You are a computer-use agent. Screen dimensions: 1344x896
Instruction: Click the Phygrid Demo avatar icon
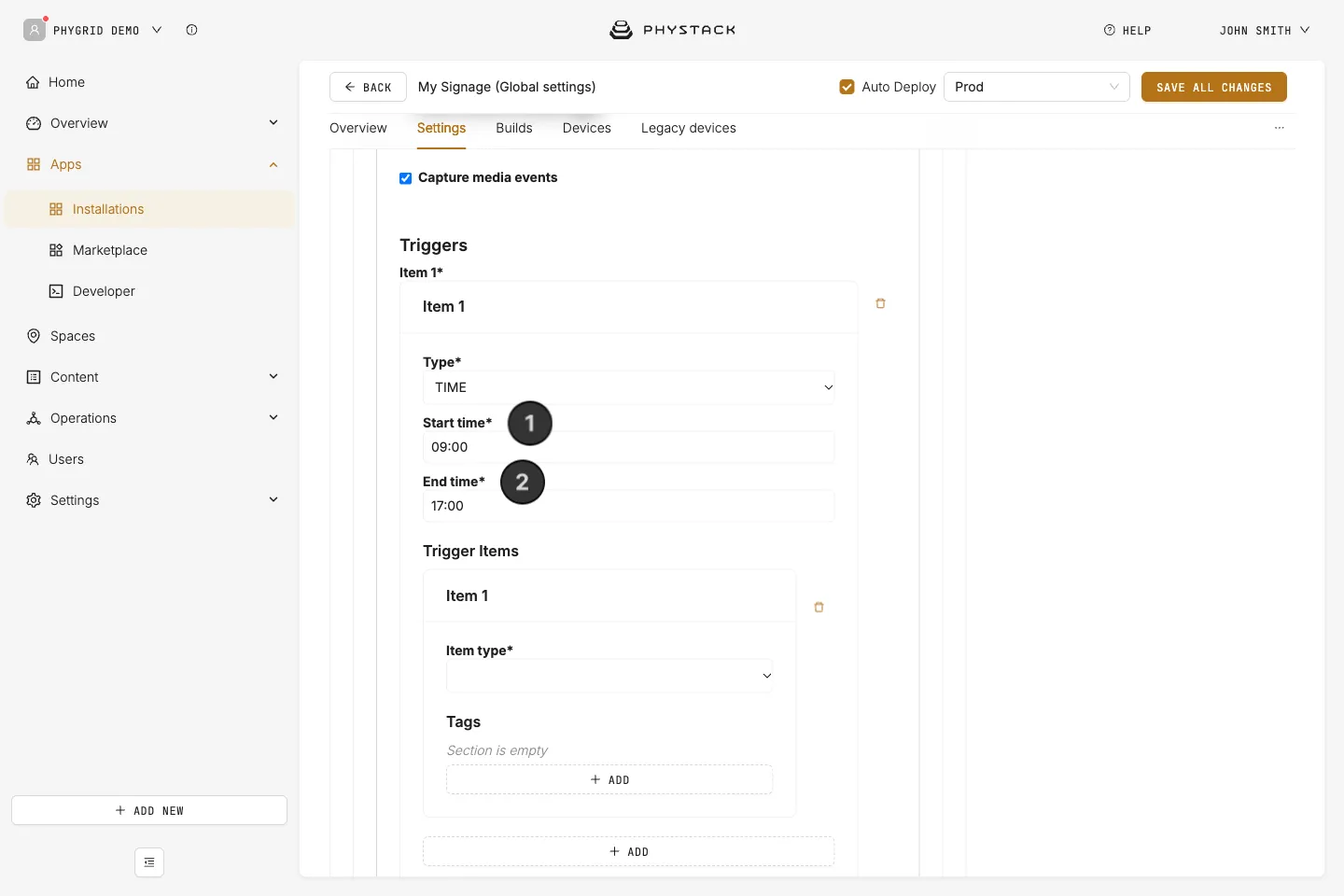coord(35,30)
